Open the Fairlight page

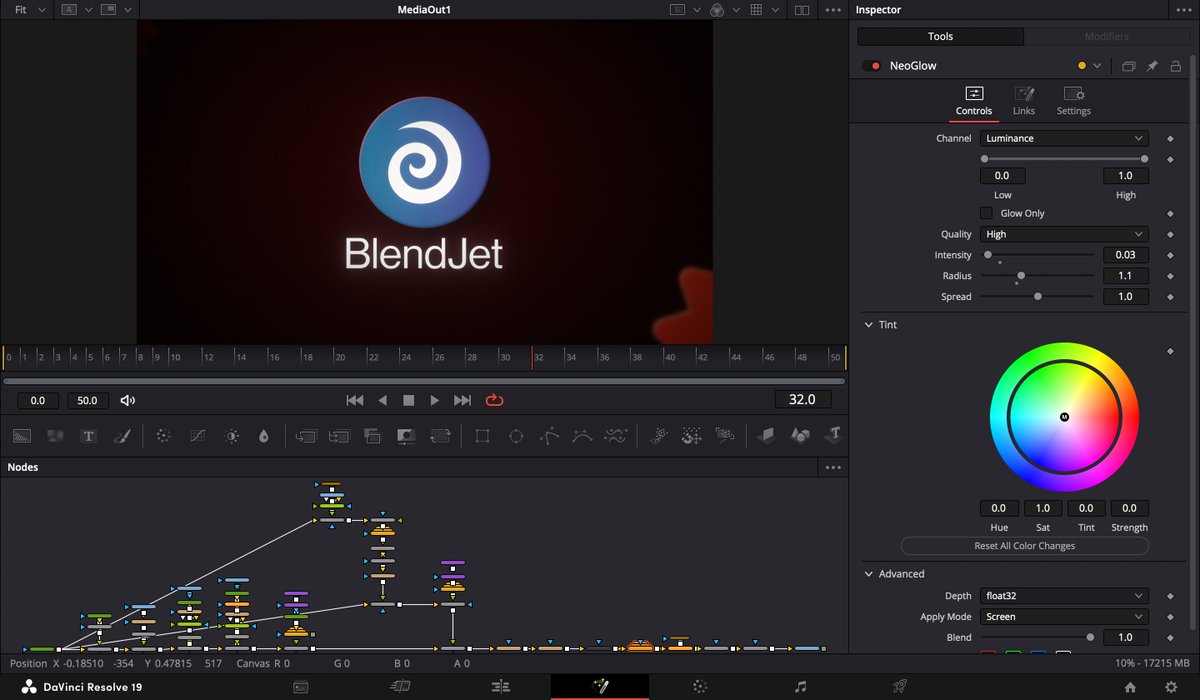tap(799, 687)
